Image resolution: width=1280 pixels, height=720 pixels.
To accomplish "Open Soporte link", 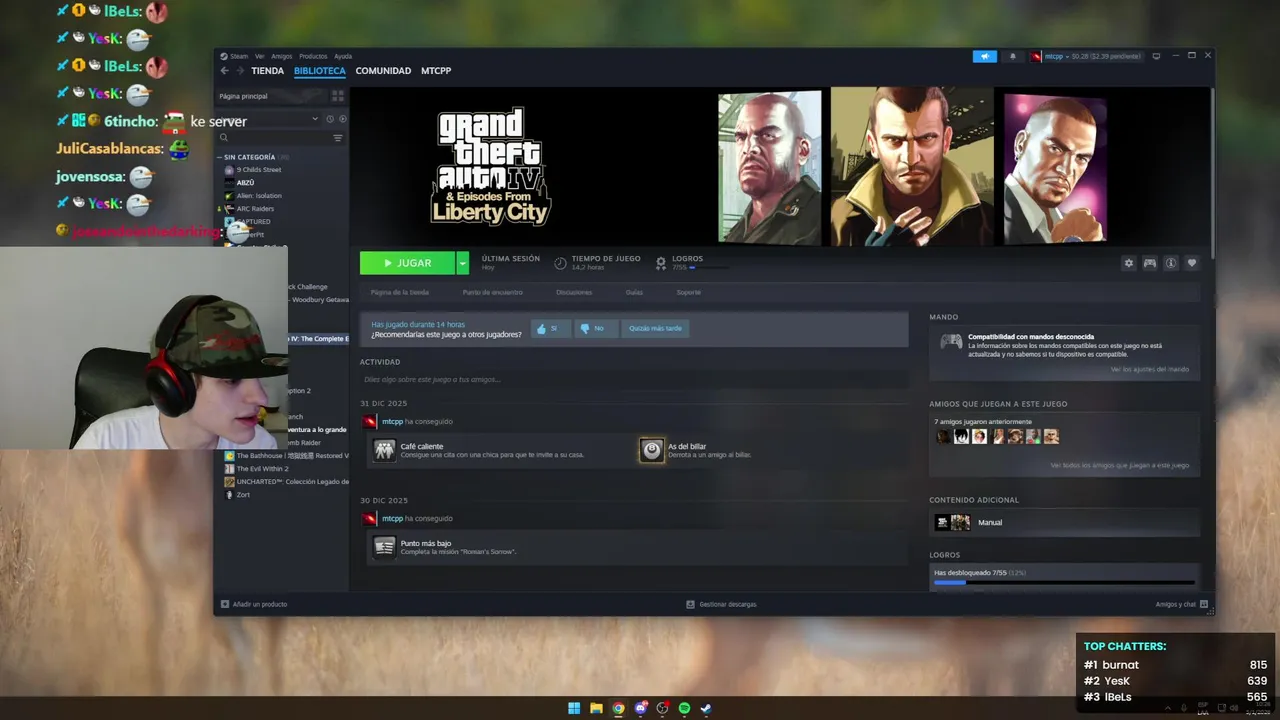I will pyautogui.click(x=689, y=292).
